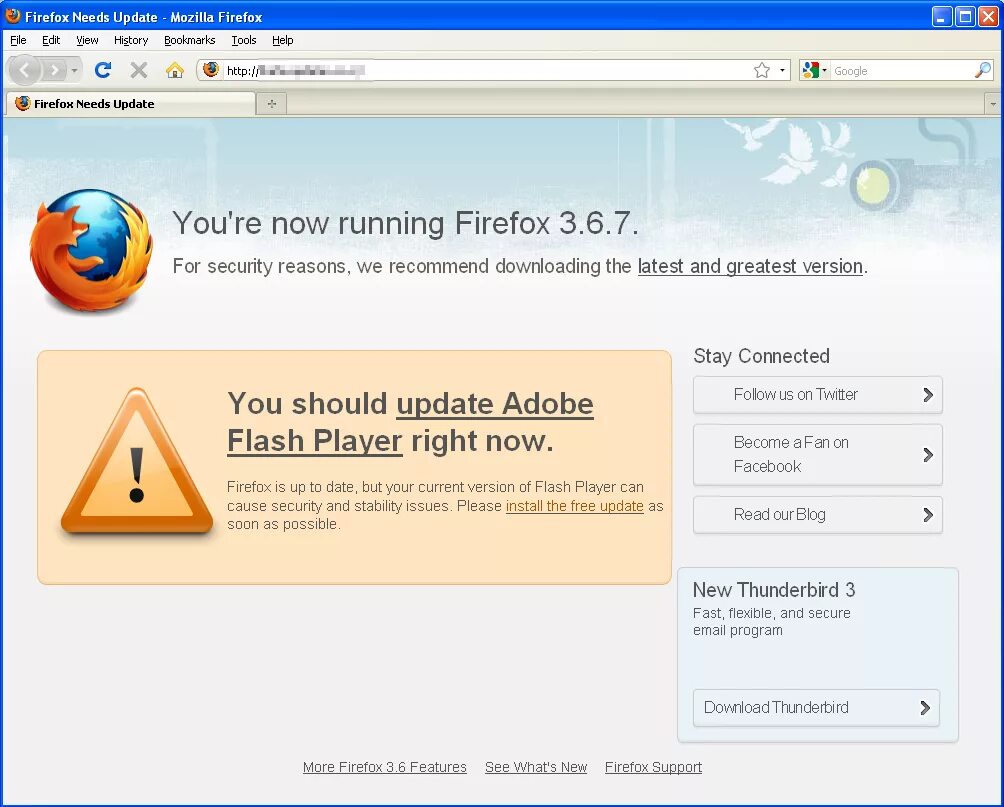Open the address bar history dropdown
This screenshot has width=1004, height=807.
click(x=782, y=70)
